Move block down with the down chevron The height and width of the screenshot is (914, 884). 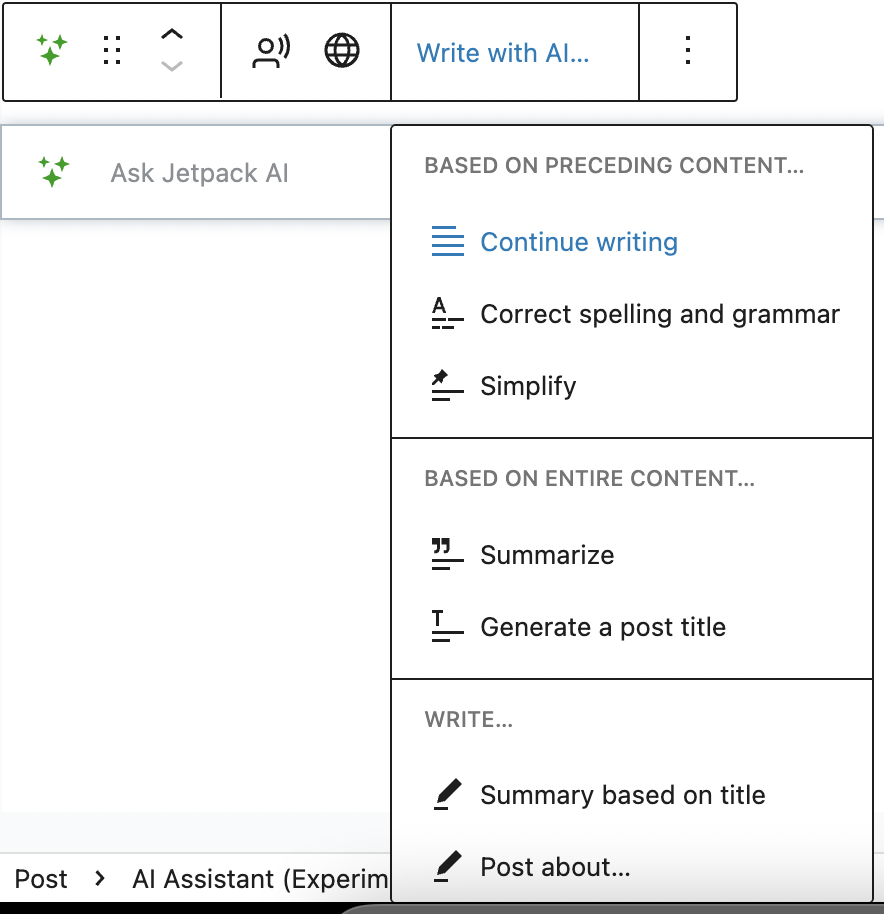pyautogui.click(x=172, y=66)
